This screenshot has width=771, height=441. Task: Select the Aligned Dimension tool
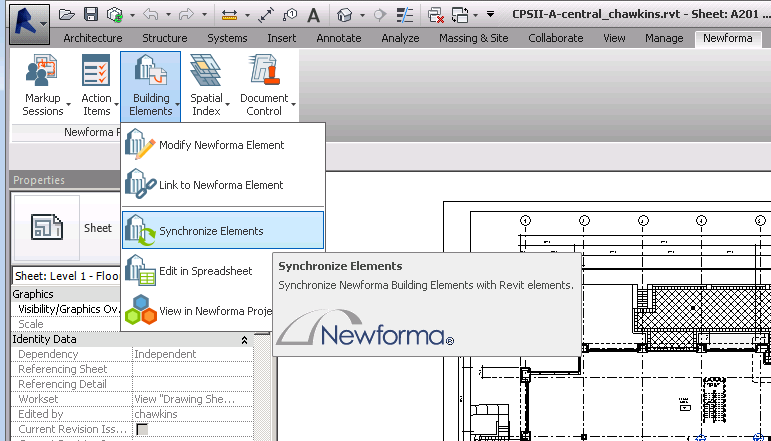266,15
